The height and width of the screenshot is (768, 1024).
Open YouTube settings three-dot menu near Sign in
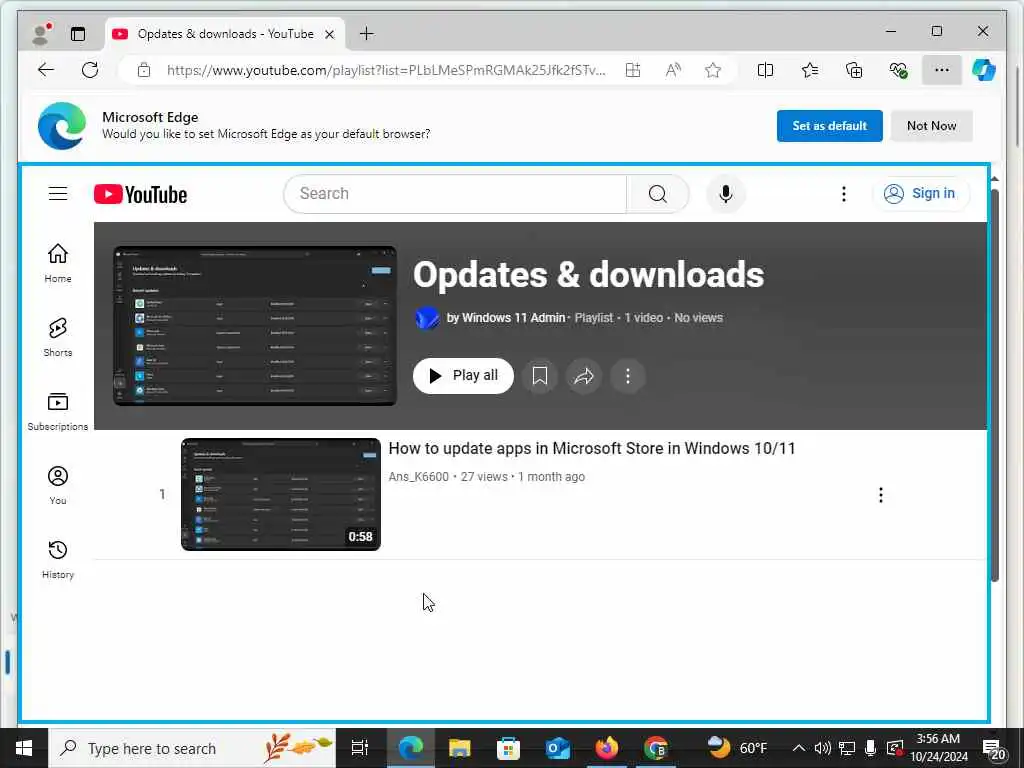(x=844, y=194)
